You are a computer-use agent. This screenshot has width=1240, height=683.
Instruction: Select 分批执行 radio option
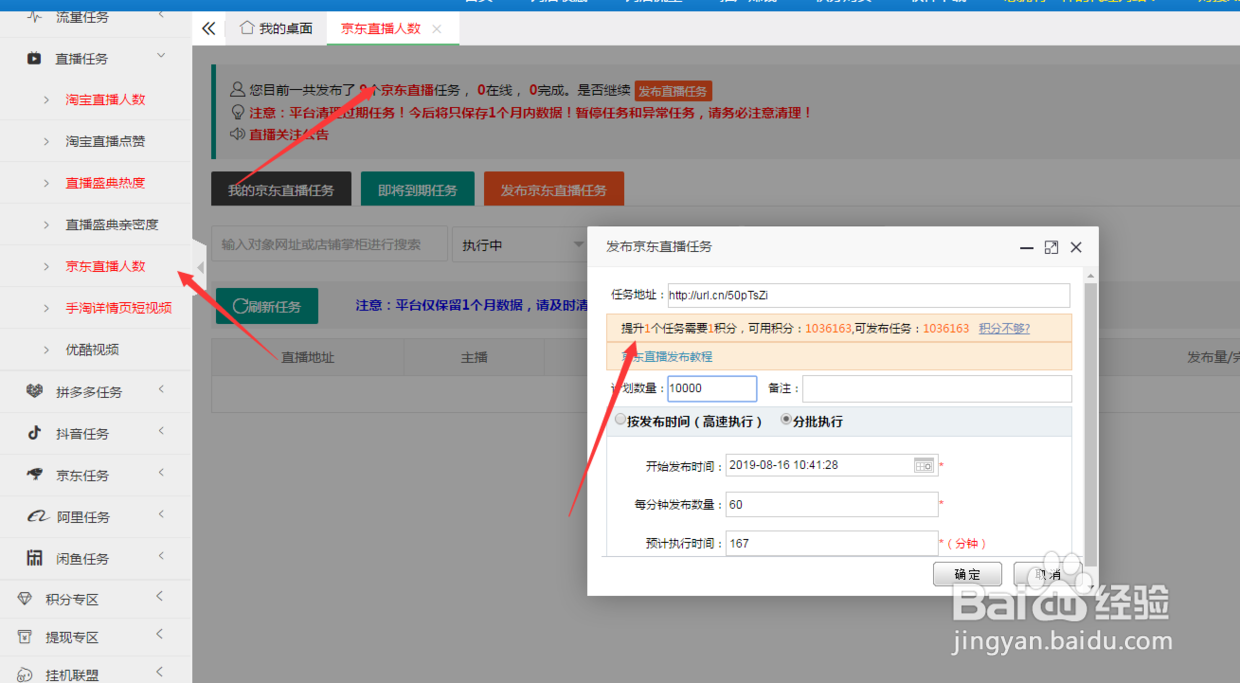click(786, 420)
